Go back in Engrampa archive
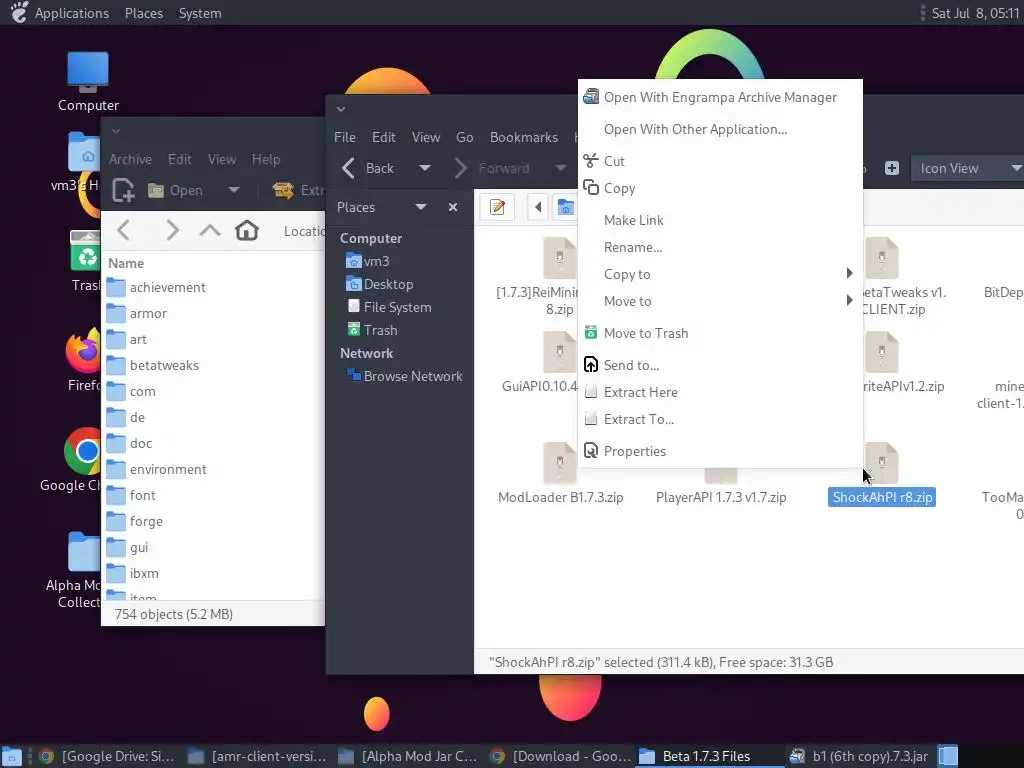The width and height of the screenshot is (1024, 768). point(123,230)
